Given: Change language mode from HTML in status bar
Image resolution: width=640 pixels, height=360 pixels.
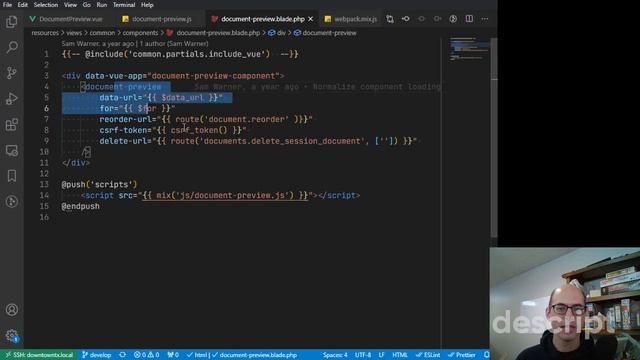Looking at the screenshot, I should pyautogui.click(x=400, y=355).
